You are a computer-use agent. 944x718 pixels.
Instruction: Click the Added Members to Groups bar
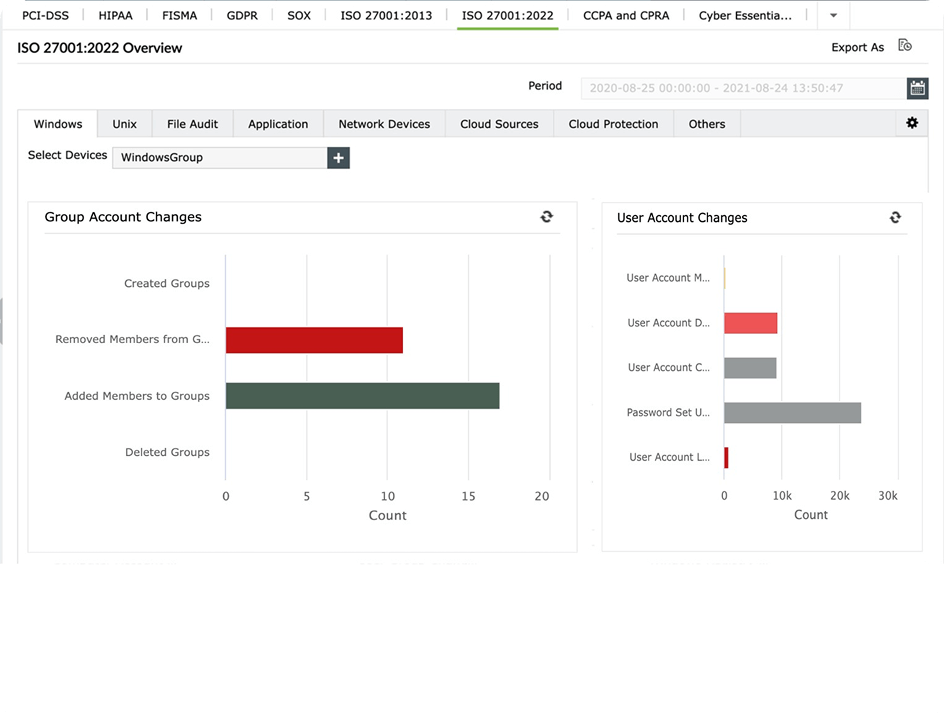tap(362, 395)
